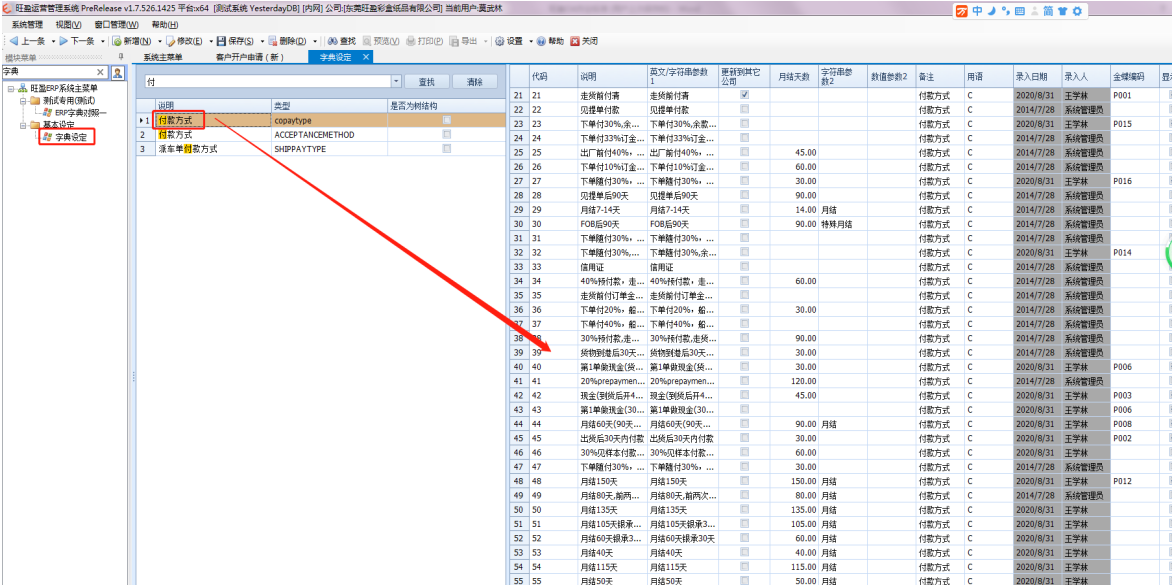Uncheck 更新到其它公司 for row 21
The width and height of the screenshot is (1173, 585).
pyautogui.click(x=744, y=96)
